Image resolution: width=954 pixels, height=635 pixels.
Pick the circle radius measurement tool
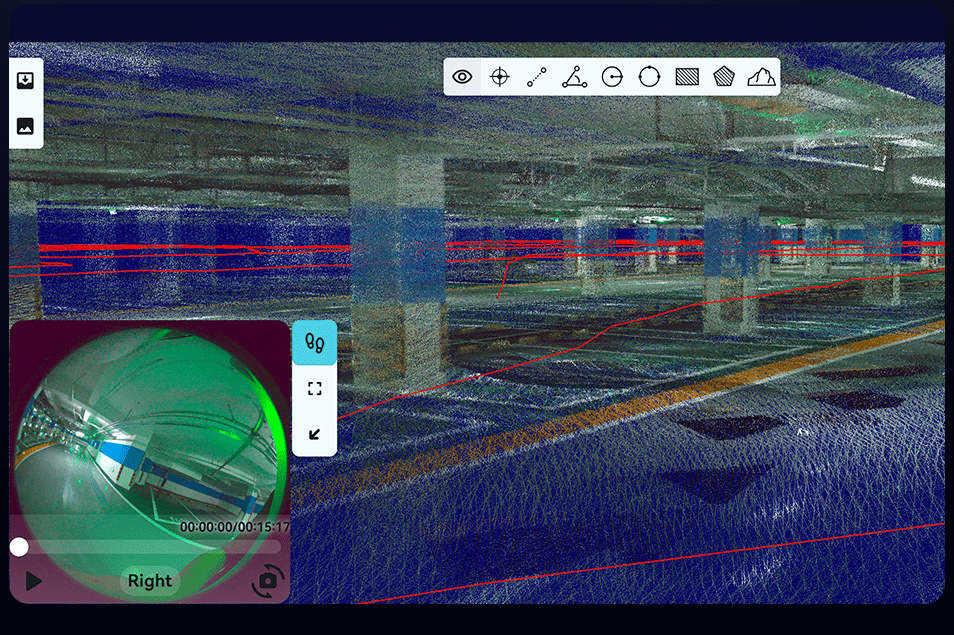click(x=612, y=77)
